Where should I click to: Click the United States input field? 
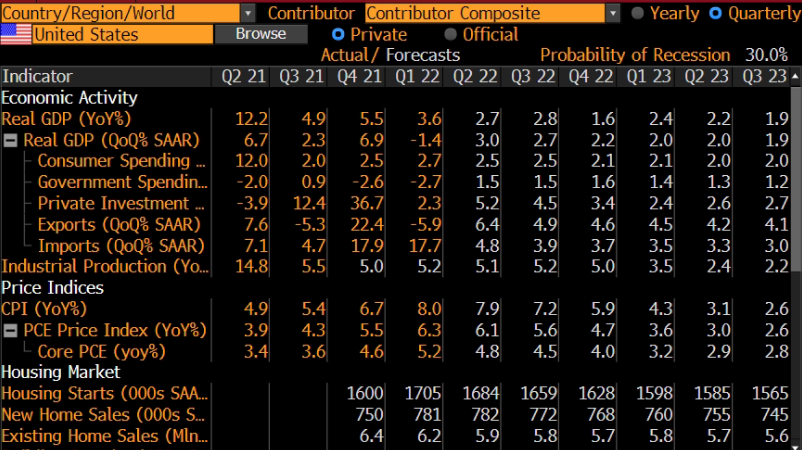[x=123, y=34]
